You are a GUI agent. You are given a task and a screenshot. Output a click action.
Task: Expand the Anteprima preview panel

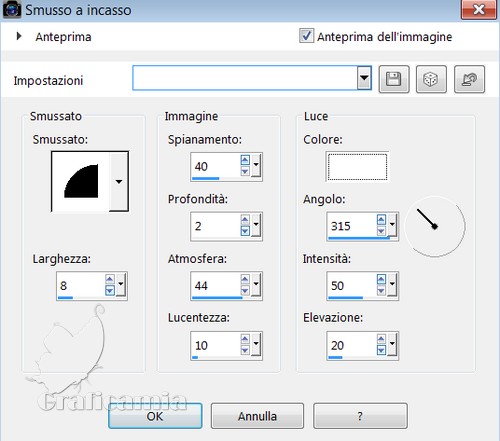(x=19, y=36)
